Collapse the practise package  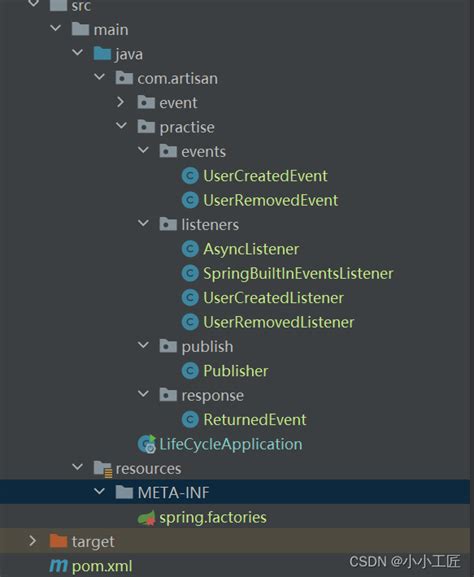point(121,126)
